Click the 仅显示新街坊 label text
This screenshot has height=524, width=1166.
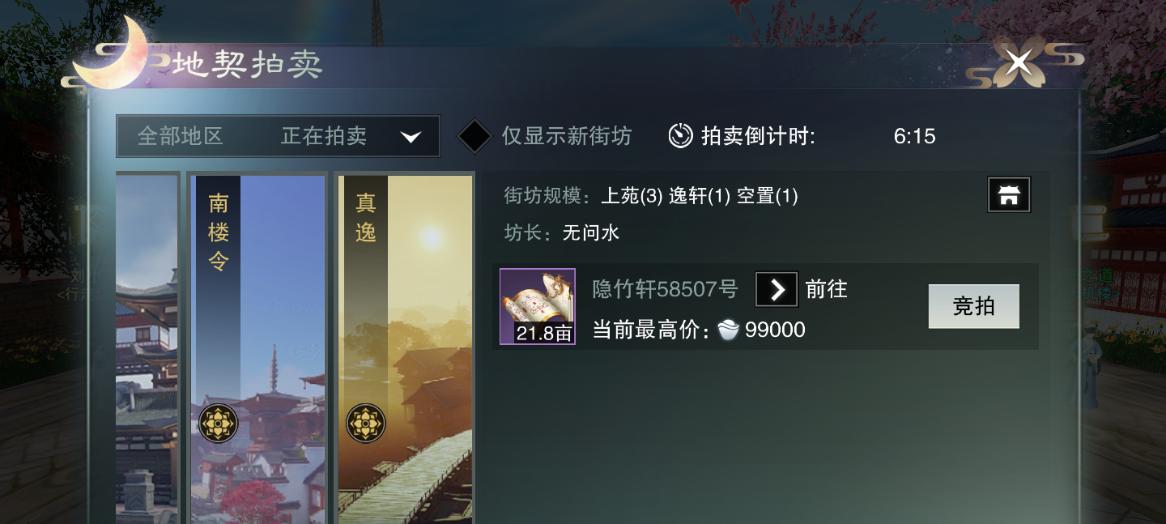[x=567, y=136]
